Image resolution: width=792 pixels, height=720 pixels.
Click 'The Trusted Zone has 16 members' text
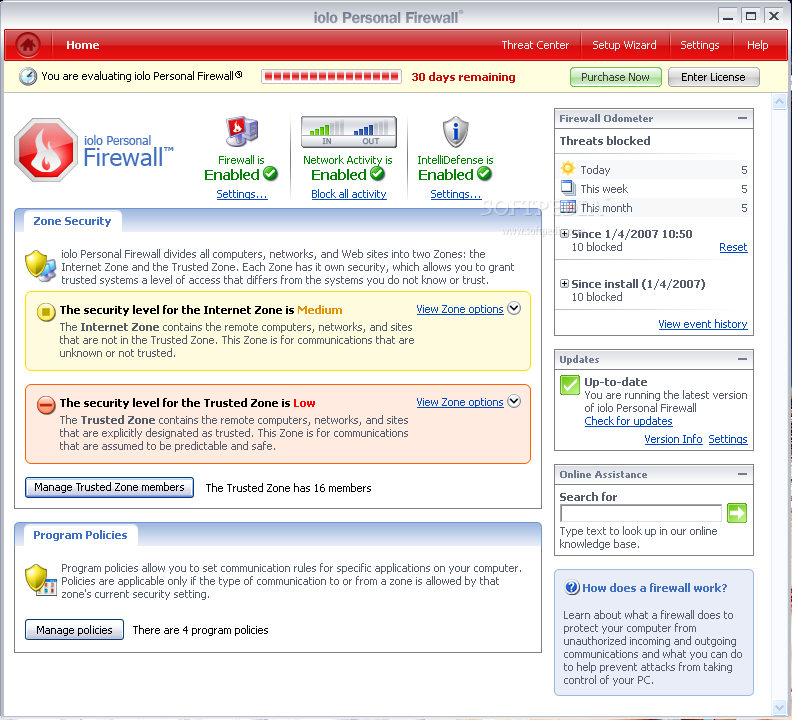[x=288, y=488]
